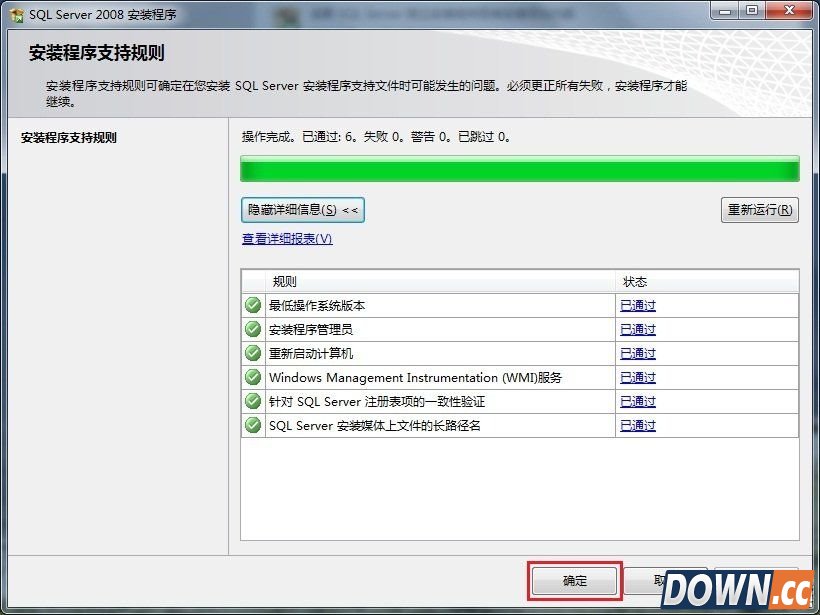Confirm the dialog with the 确定 button
Image resolution: width=820 pixels, height=615 pixels.
tap(574, 582)
